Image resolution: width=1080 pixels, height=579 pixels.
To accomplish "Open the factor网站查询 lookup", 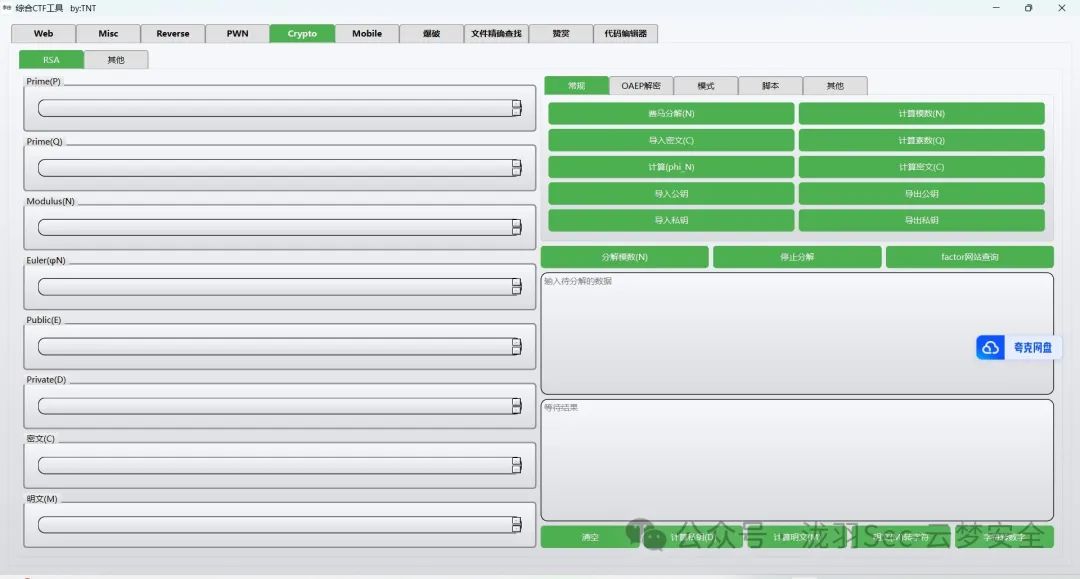I will (970, 257).
